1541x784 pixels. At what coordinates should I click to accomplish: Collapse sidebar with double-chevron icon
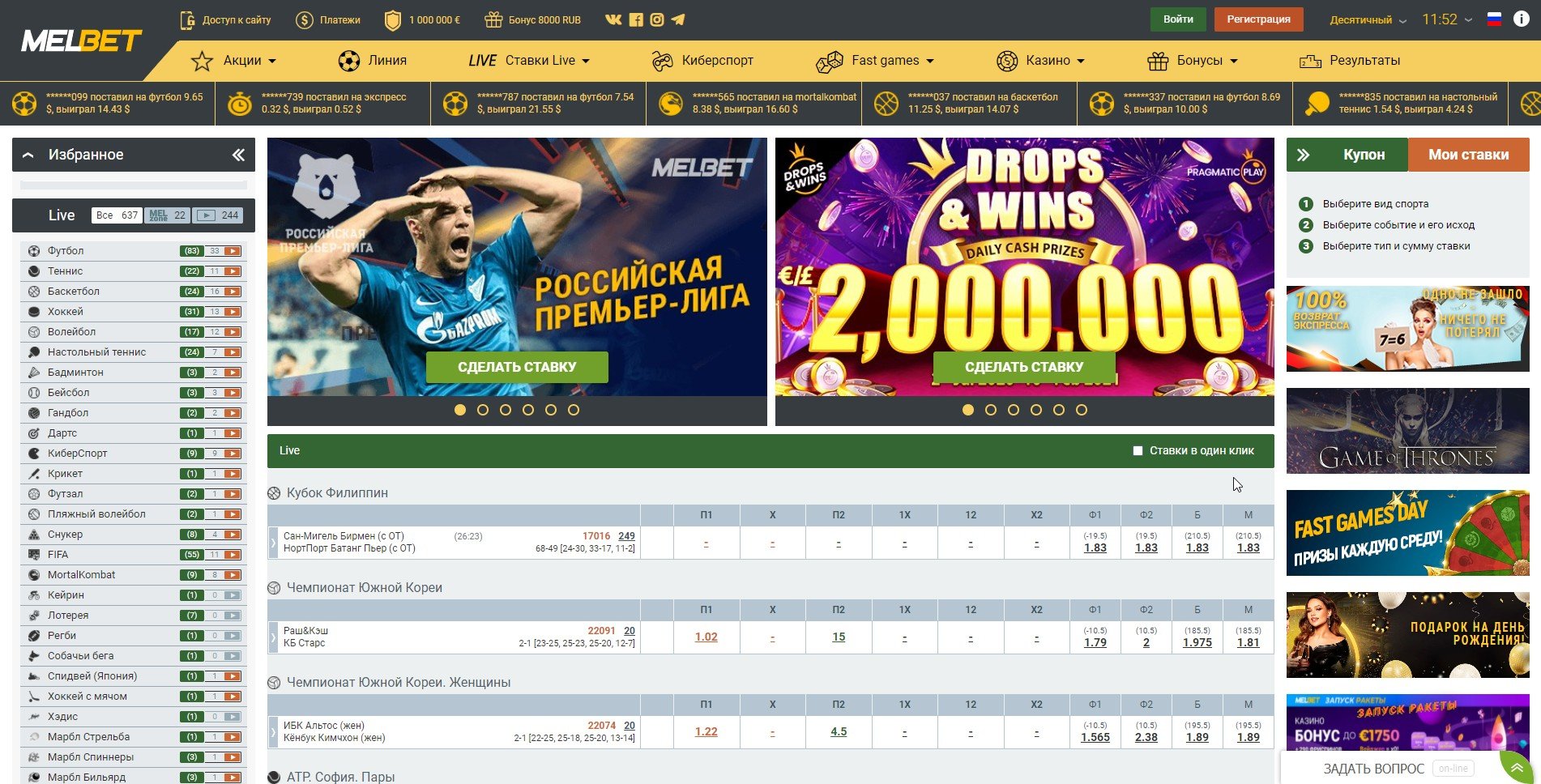tap(238, 155)
